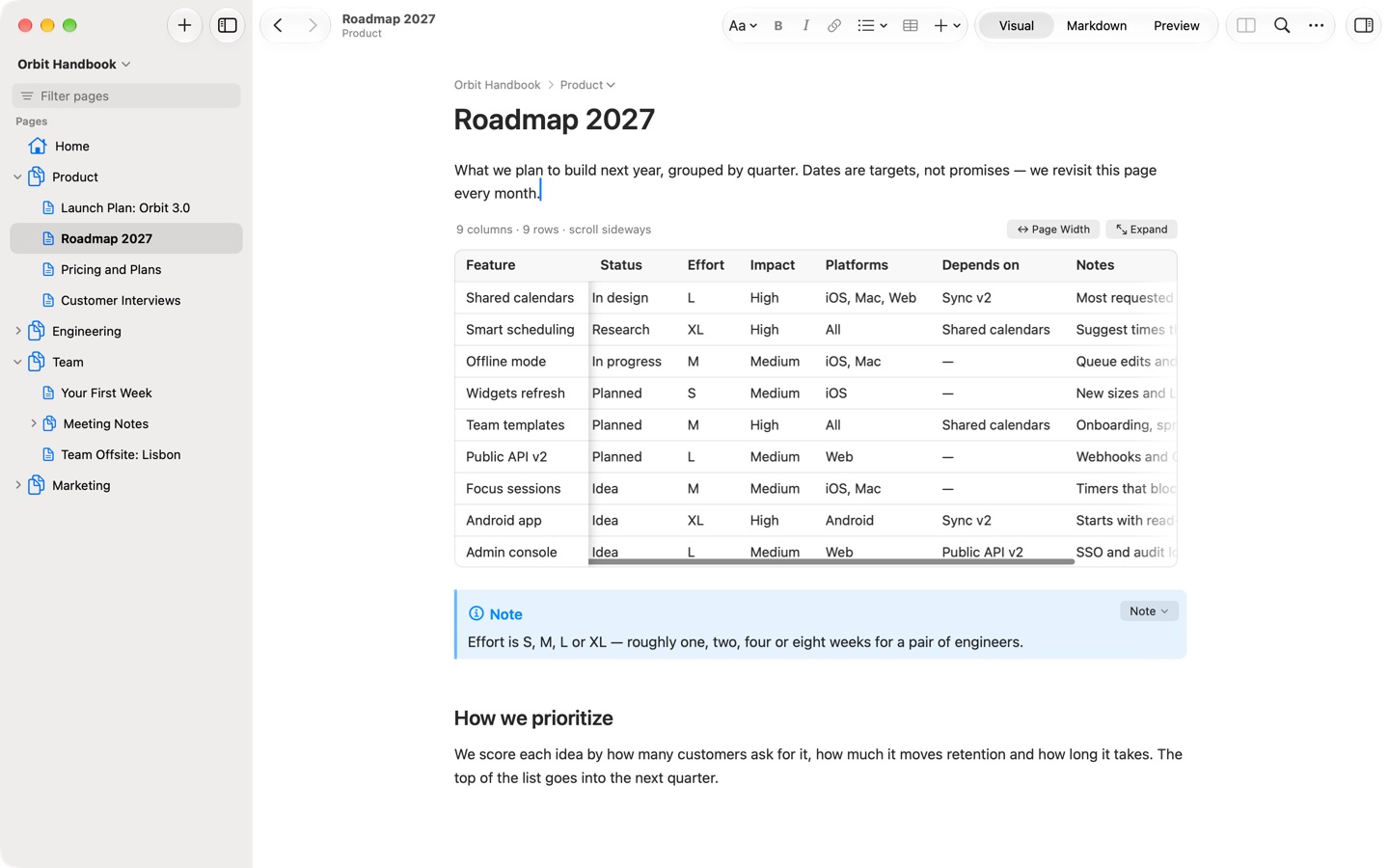Click the house icon beside Home
The image size is (1389, 868).
pos(38,146)
